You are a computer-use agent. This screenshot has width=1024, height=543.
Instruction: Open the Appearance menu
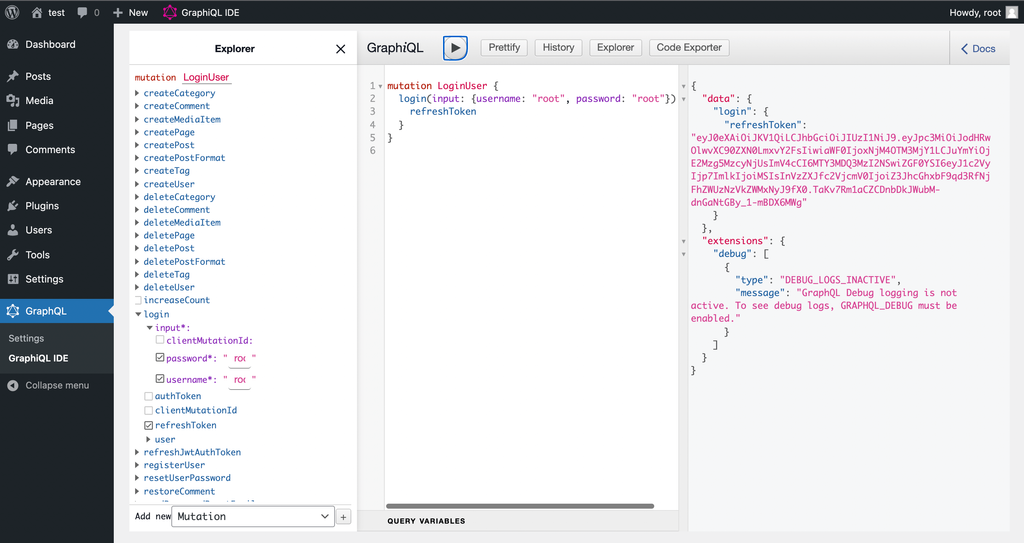[57, 182]
